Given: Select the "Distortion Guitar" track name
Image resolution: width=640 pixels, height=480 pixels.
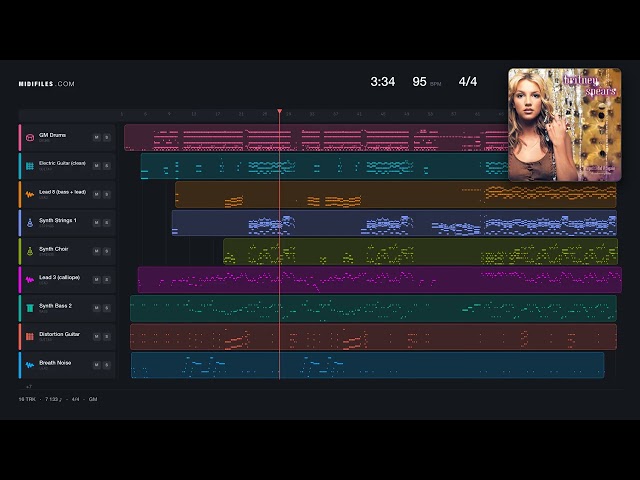Looking at the screenshot, I should point(59,334).
